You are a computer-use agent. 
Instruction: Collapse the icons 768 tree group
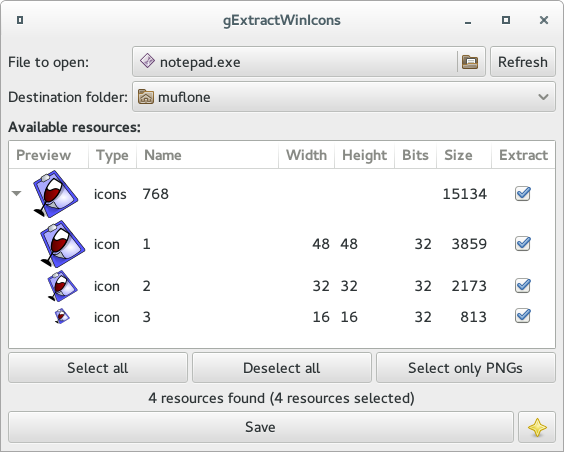click(x=17, y=193)
